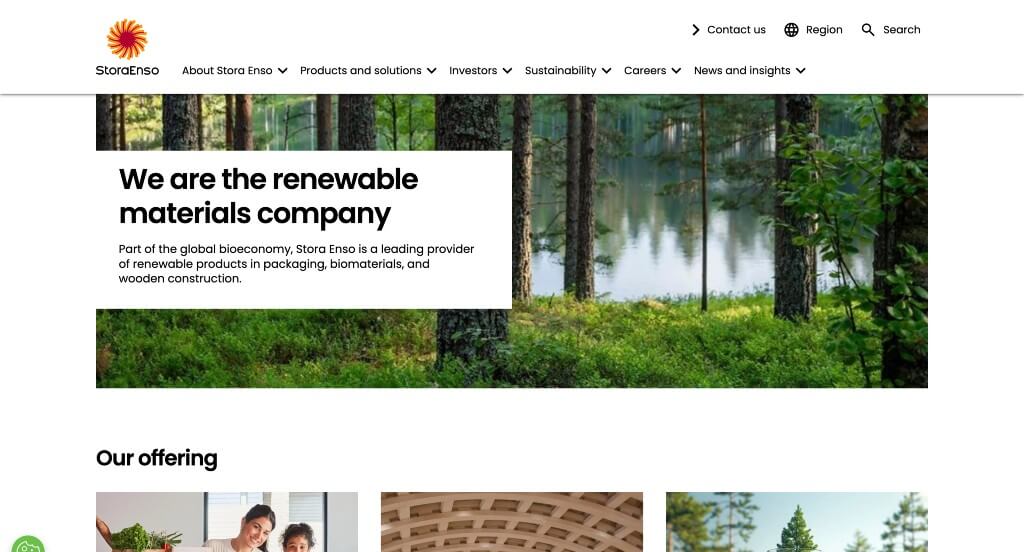
Task: Expand the About Stora Enso chevron
Action: [x=282, y=71]
